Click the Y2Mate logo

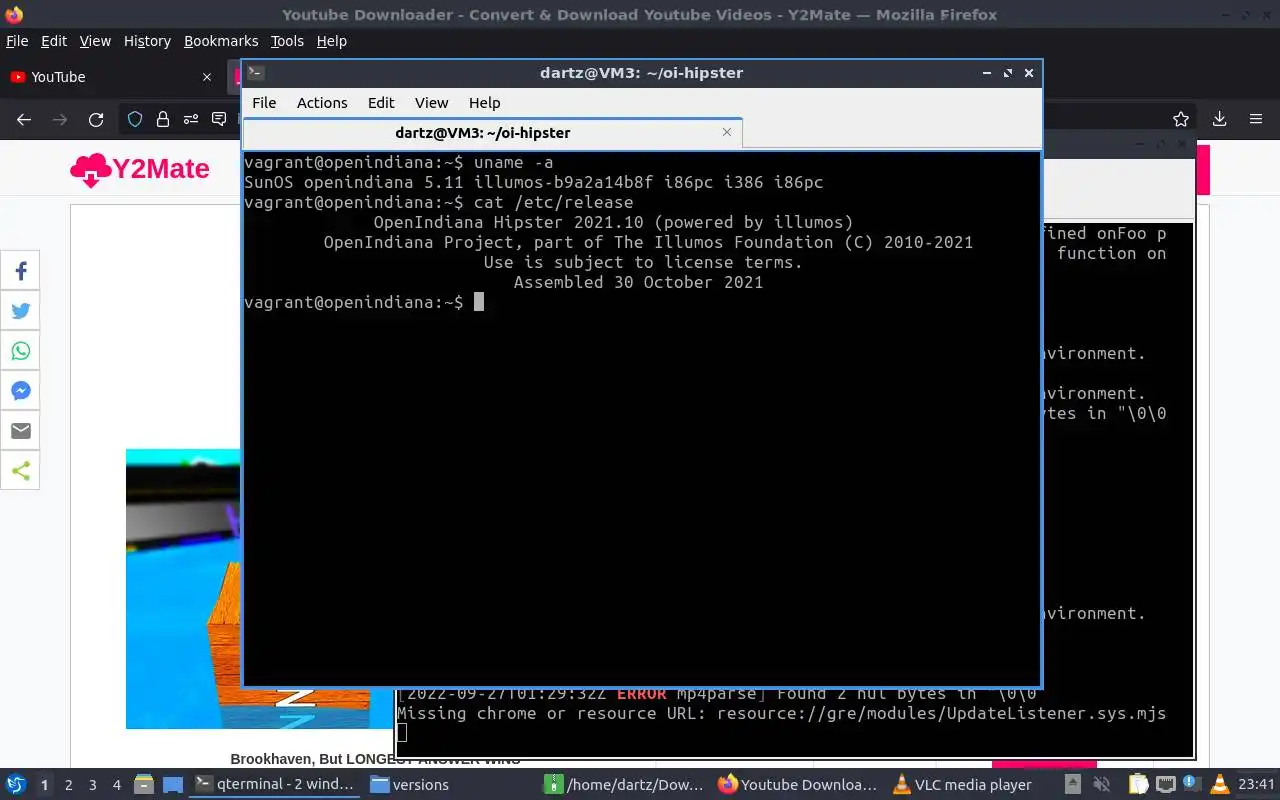coord(140,169)
